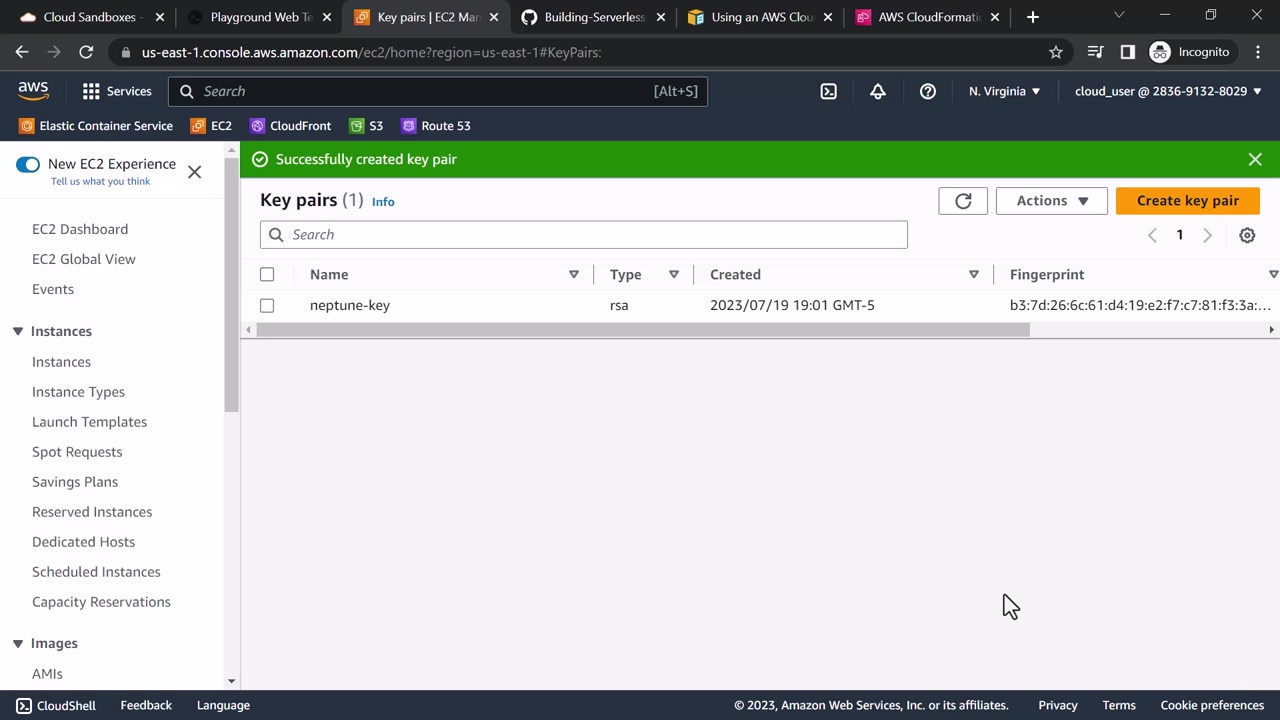Viewport: 1280px width, 720px height.
Task: Open key pairs table preferences gear
Action: (1247, 235)
